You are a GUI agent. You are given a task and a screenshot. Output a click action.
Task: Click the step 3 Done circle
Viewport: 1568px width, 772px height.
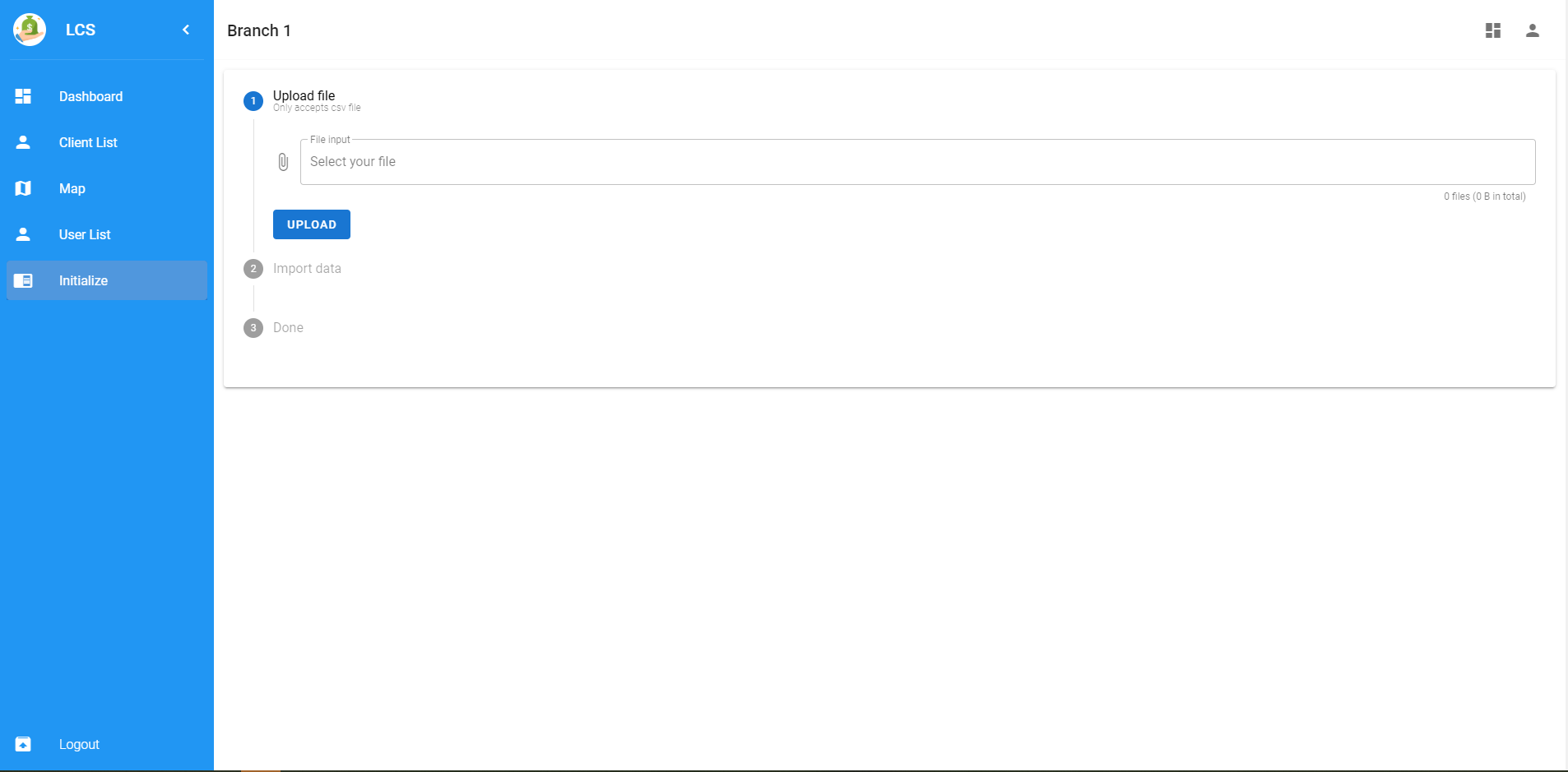pyautogui.click(x=253, y=327)
